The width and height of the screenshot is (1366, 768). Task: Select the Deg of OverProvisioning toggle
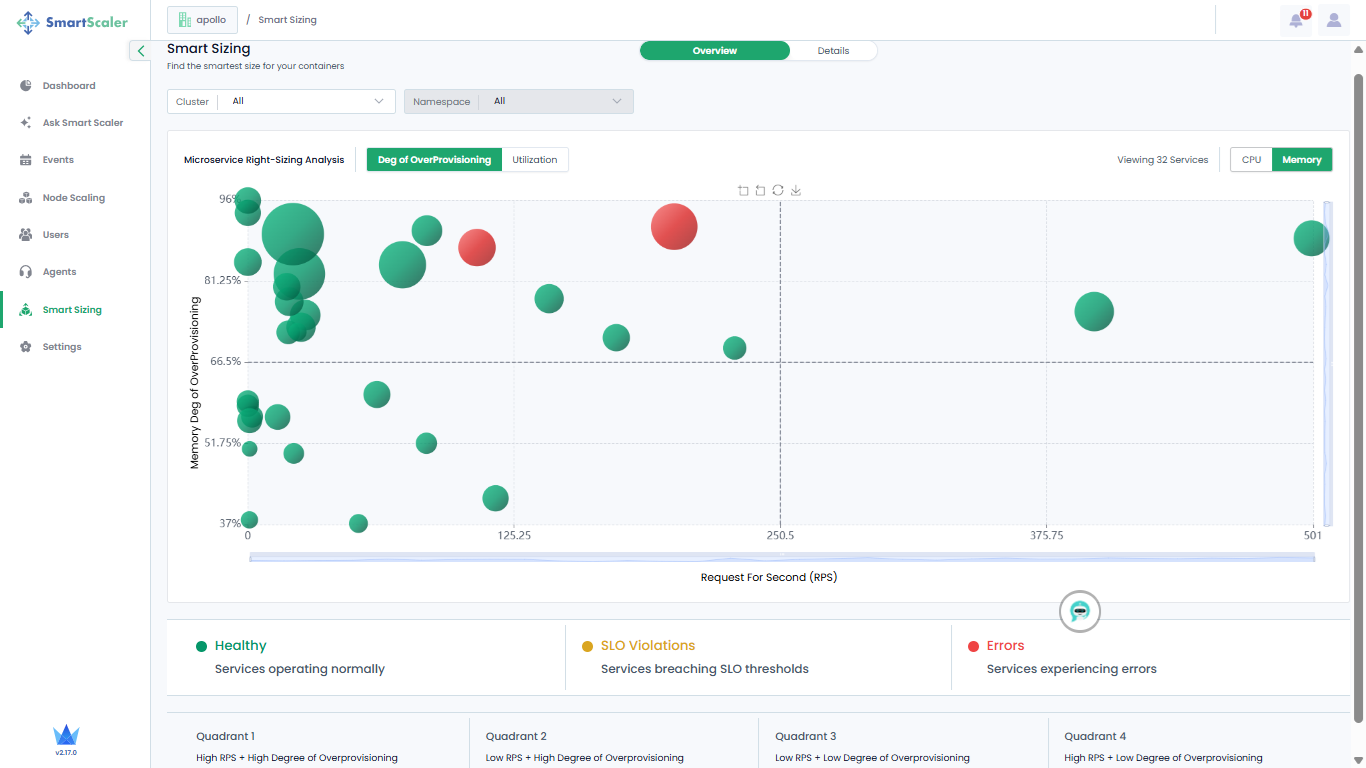434,160
